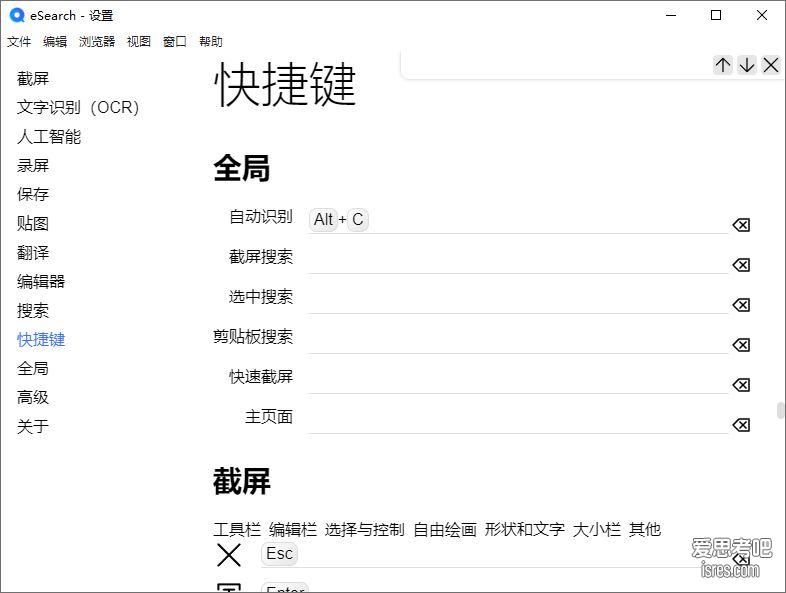Click the eSearch app logo in title bar
786x593 pixels.
[17, 16]
